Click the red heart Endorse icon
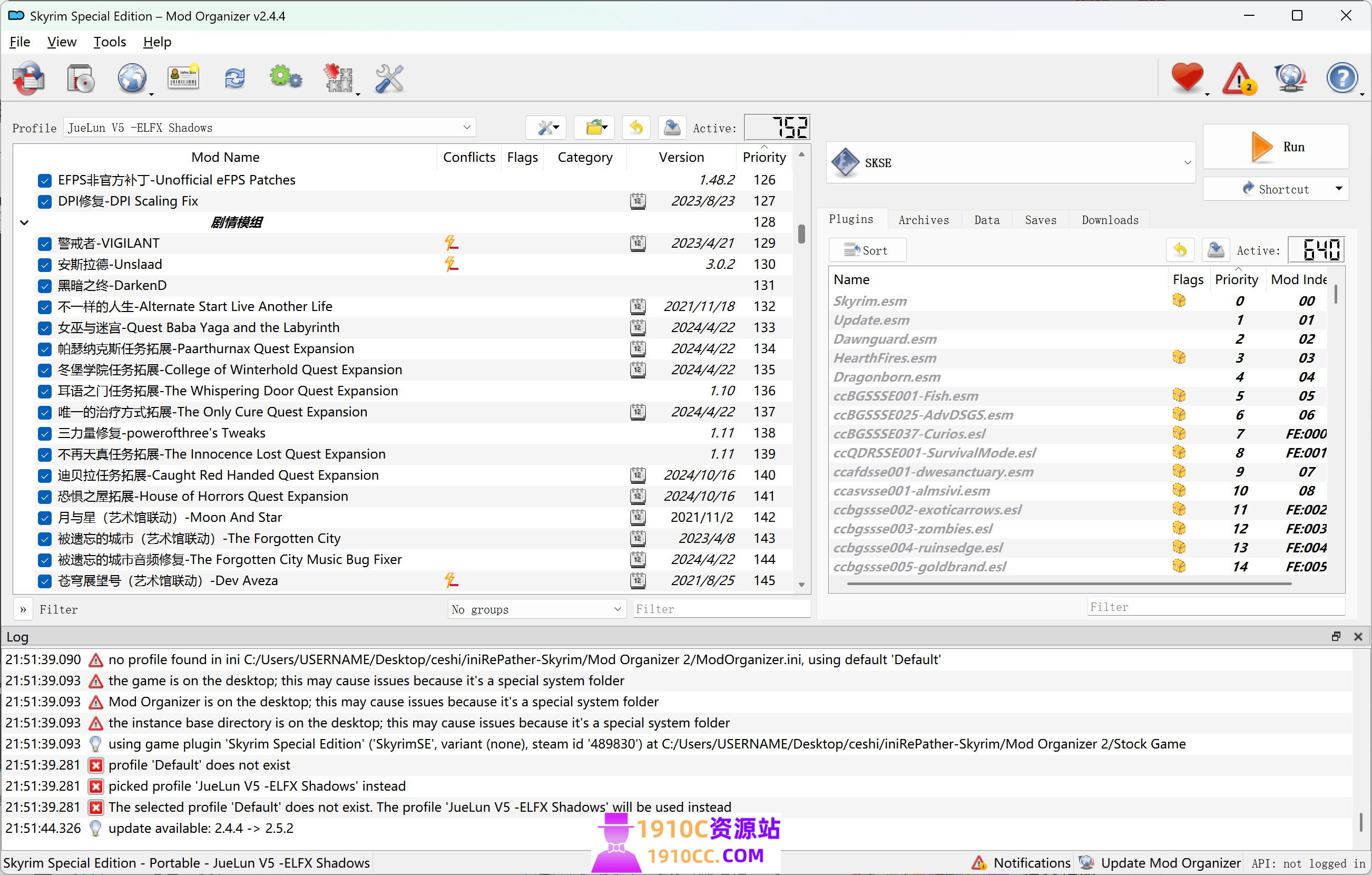The height and width of the screenshot is (875, 1372). point(1188,79)
